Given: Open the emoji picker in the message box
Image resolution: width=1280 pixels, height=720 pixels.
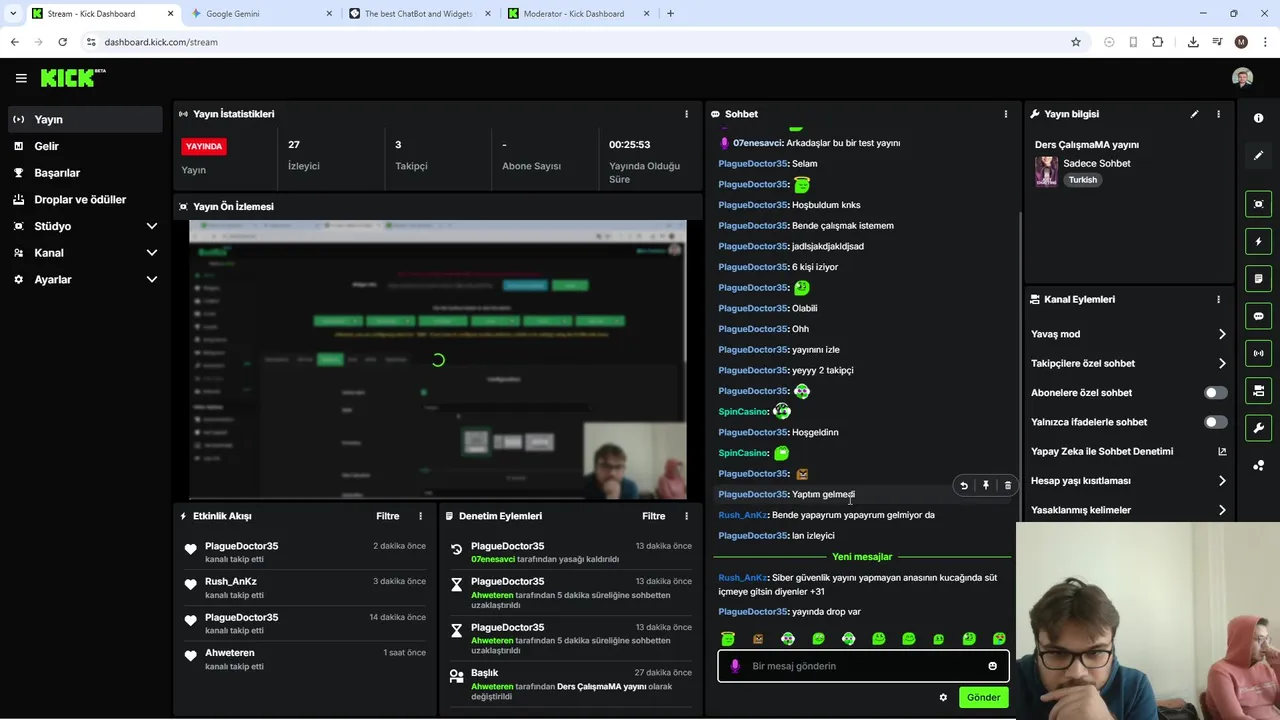Looking at the screenshot, I should coord(992,666).
